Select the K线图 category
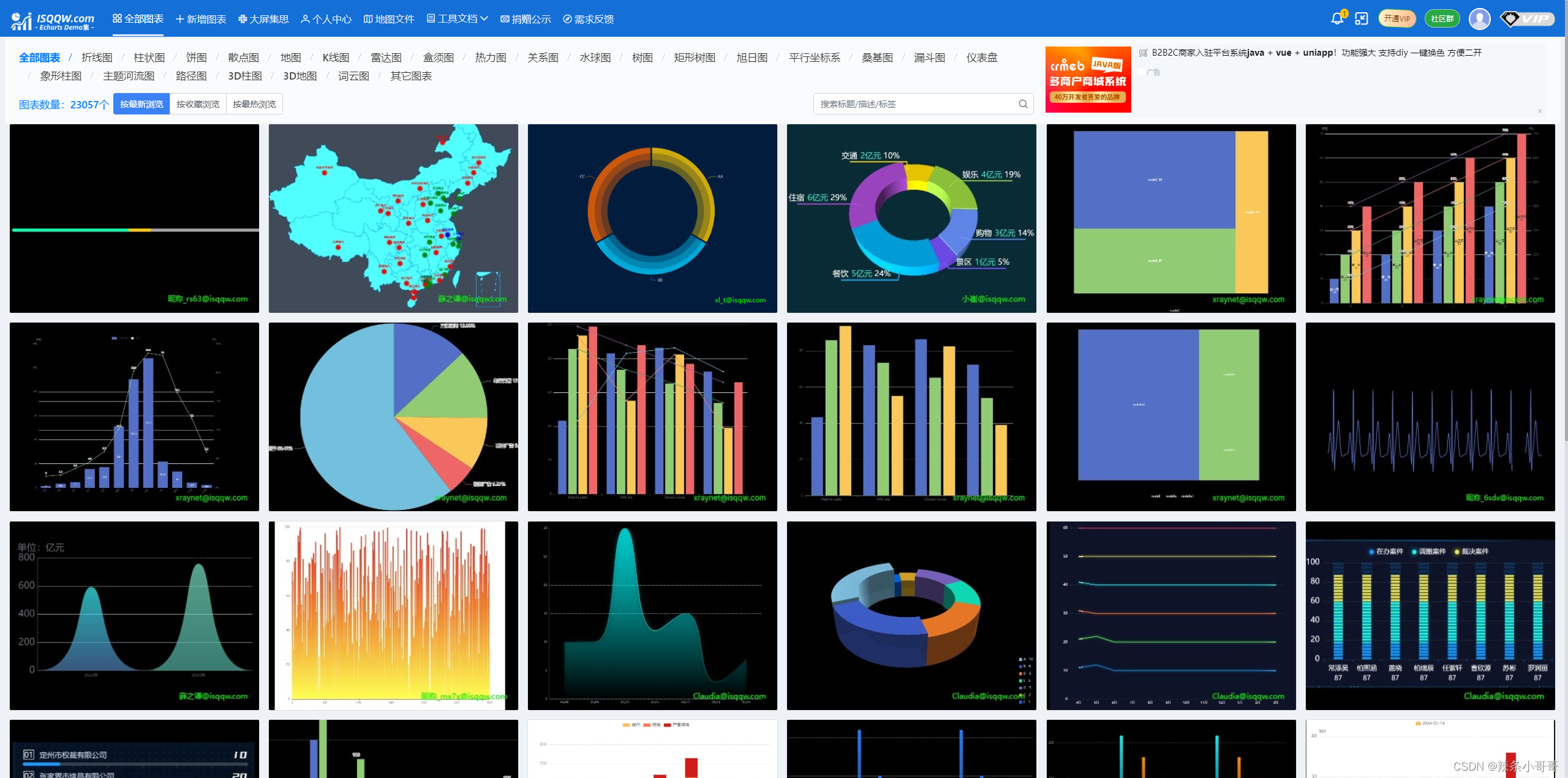Image resolution: width=1568 pixels, height=778 pixels. (x=336, y=58)
